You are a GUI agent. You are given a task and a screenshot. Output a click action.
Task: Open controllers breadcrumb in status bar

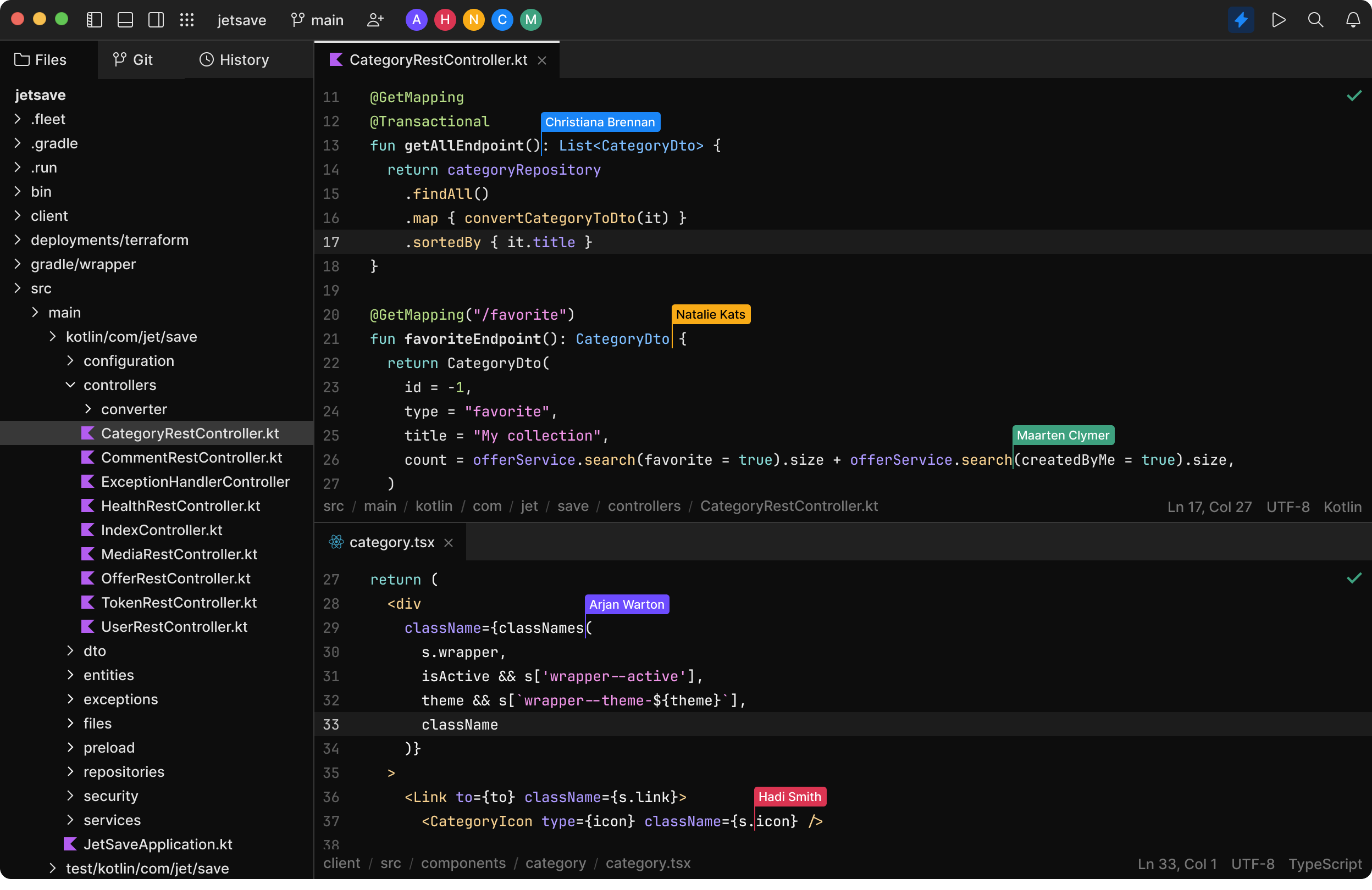coord(643,507)
